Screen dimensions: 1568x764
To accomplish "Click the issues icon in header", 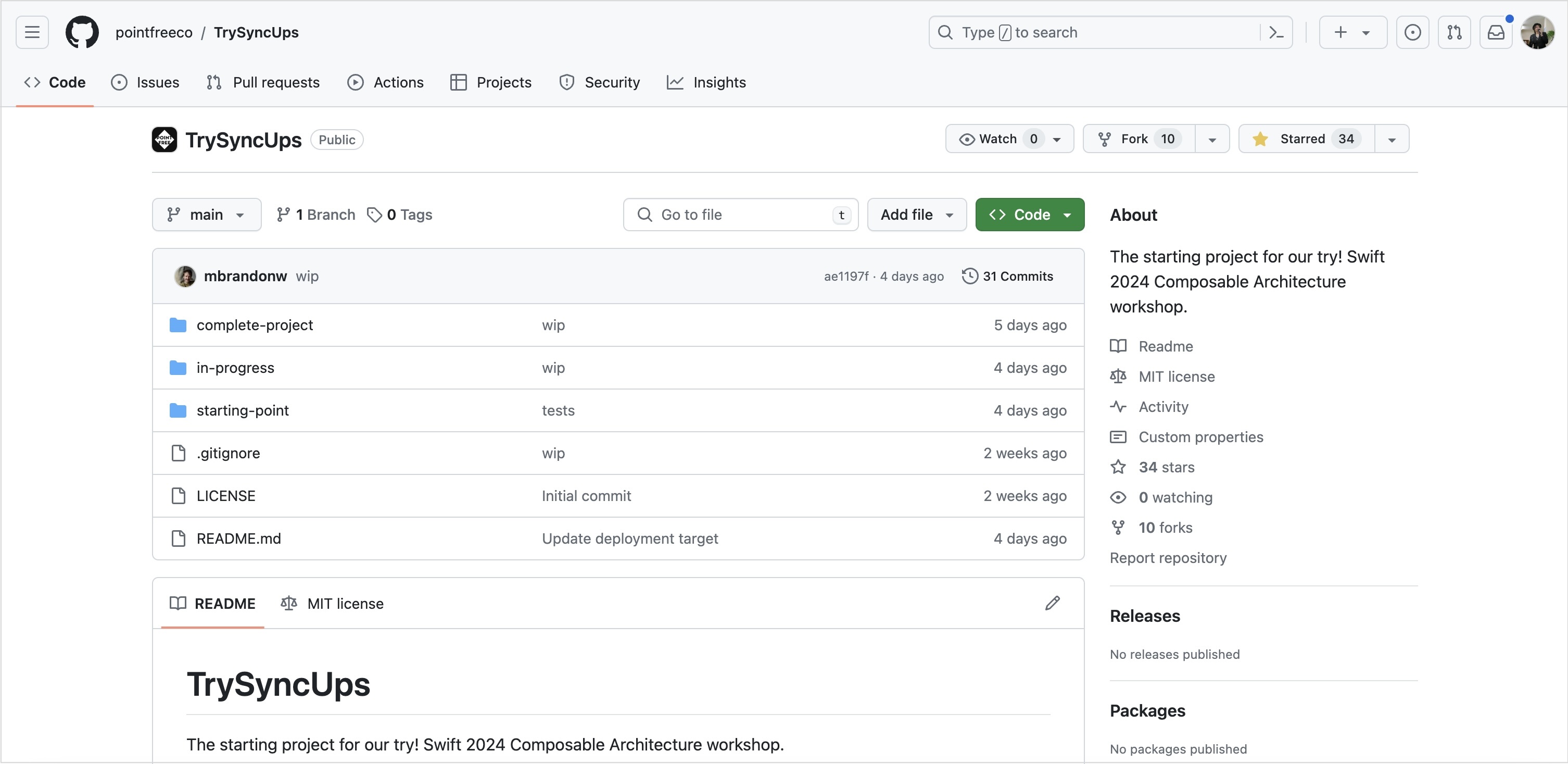I will (x=1412, y=32).
